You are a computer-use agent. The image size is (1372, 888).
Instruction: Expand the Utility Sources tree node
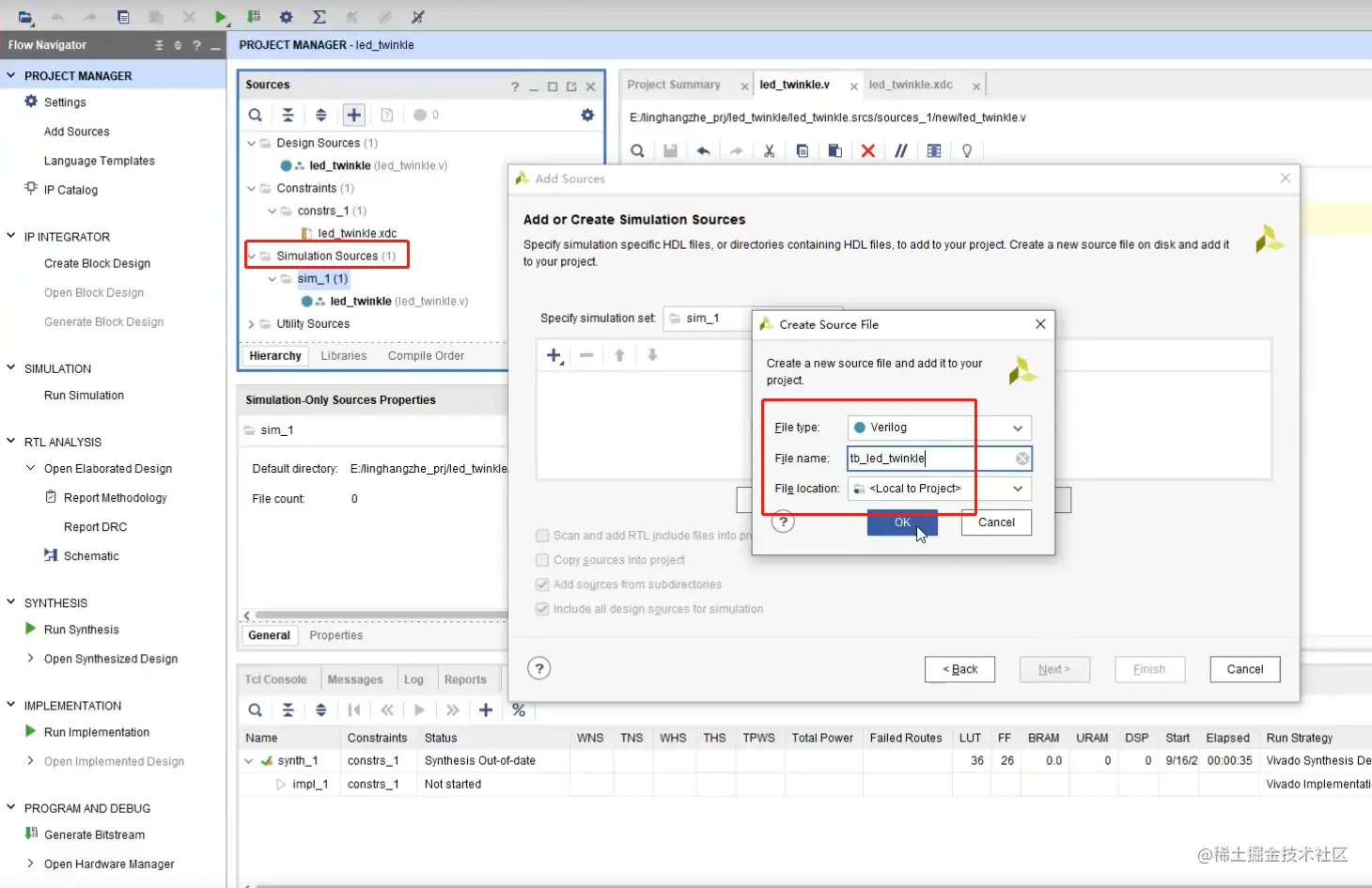[251, 324]
